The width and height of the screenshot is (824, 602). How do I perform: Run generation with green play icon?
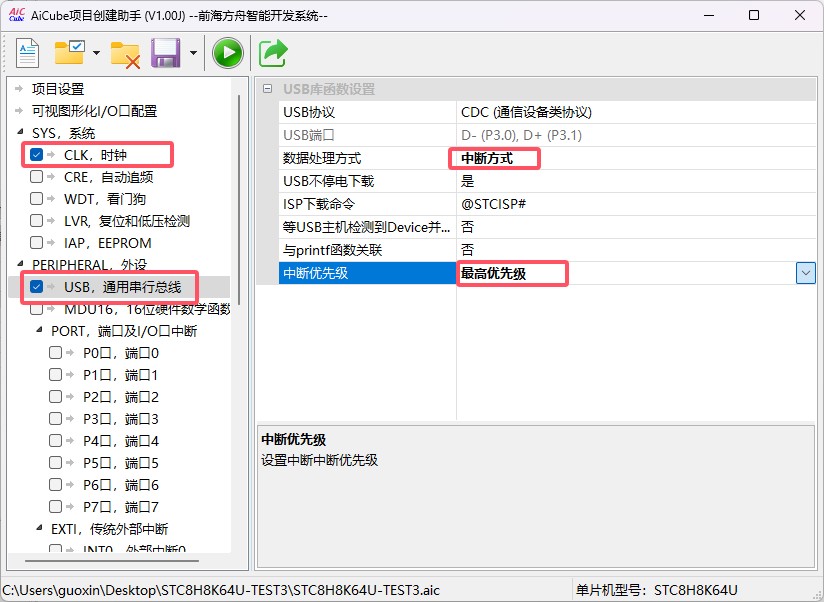[x=228, y=53]
